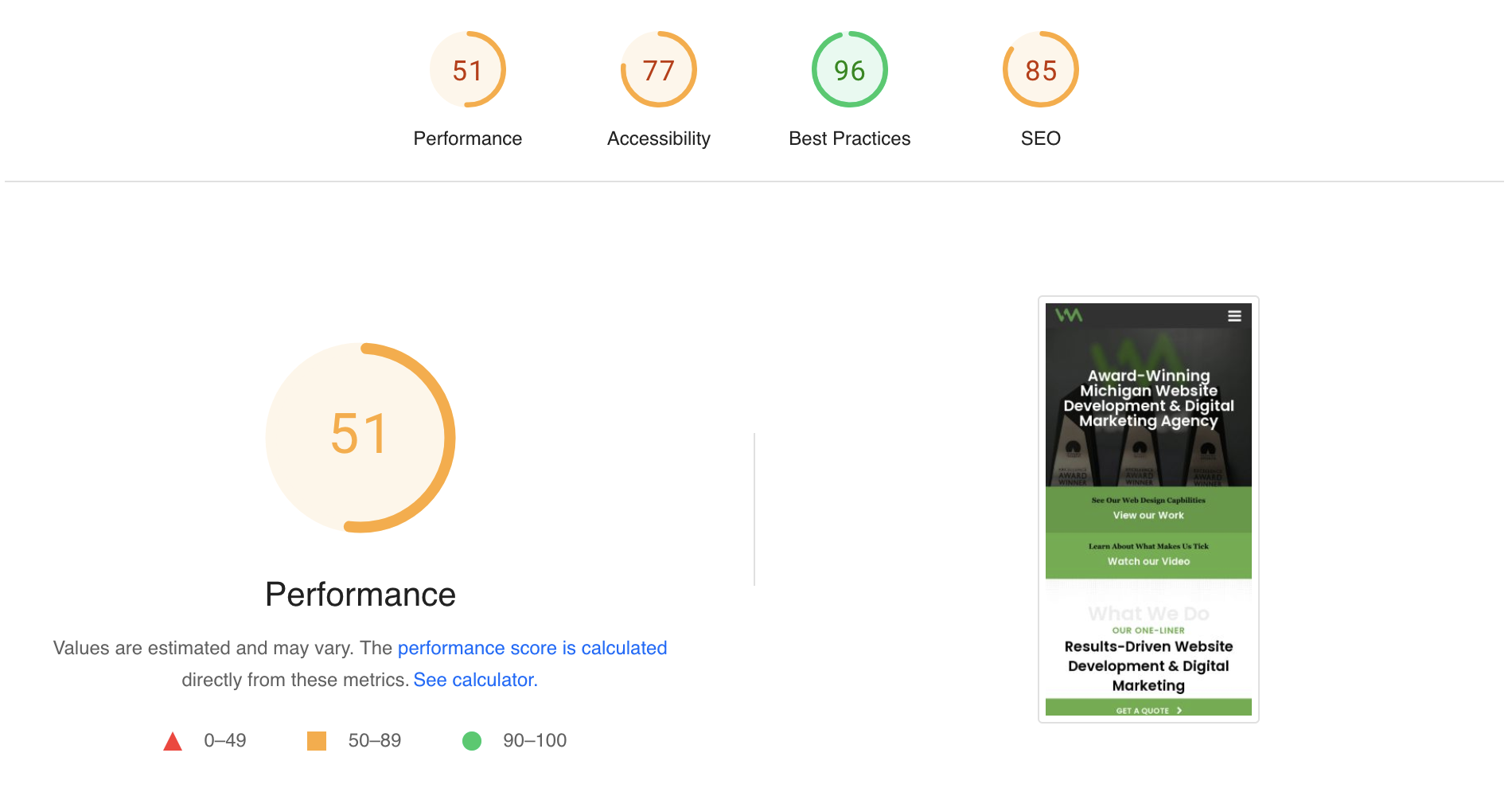This screenshot has width=1512, height=788.
Task: Click the Best Practices gauge showing 96
Action: (849, 70)
